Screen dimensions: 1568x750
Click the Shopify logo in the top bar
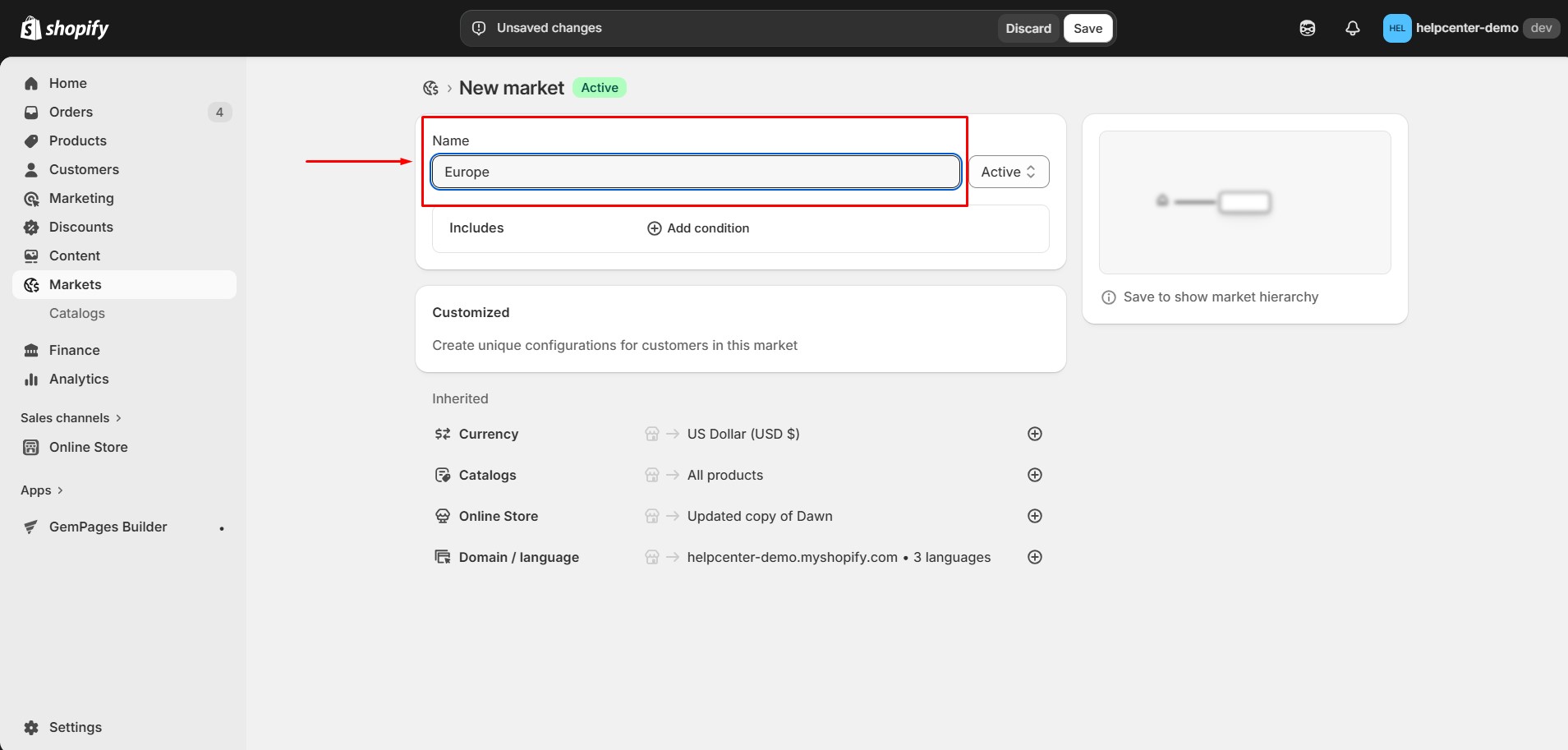coord(64,28)
